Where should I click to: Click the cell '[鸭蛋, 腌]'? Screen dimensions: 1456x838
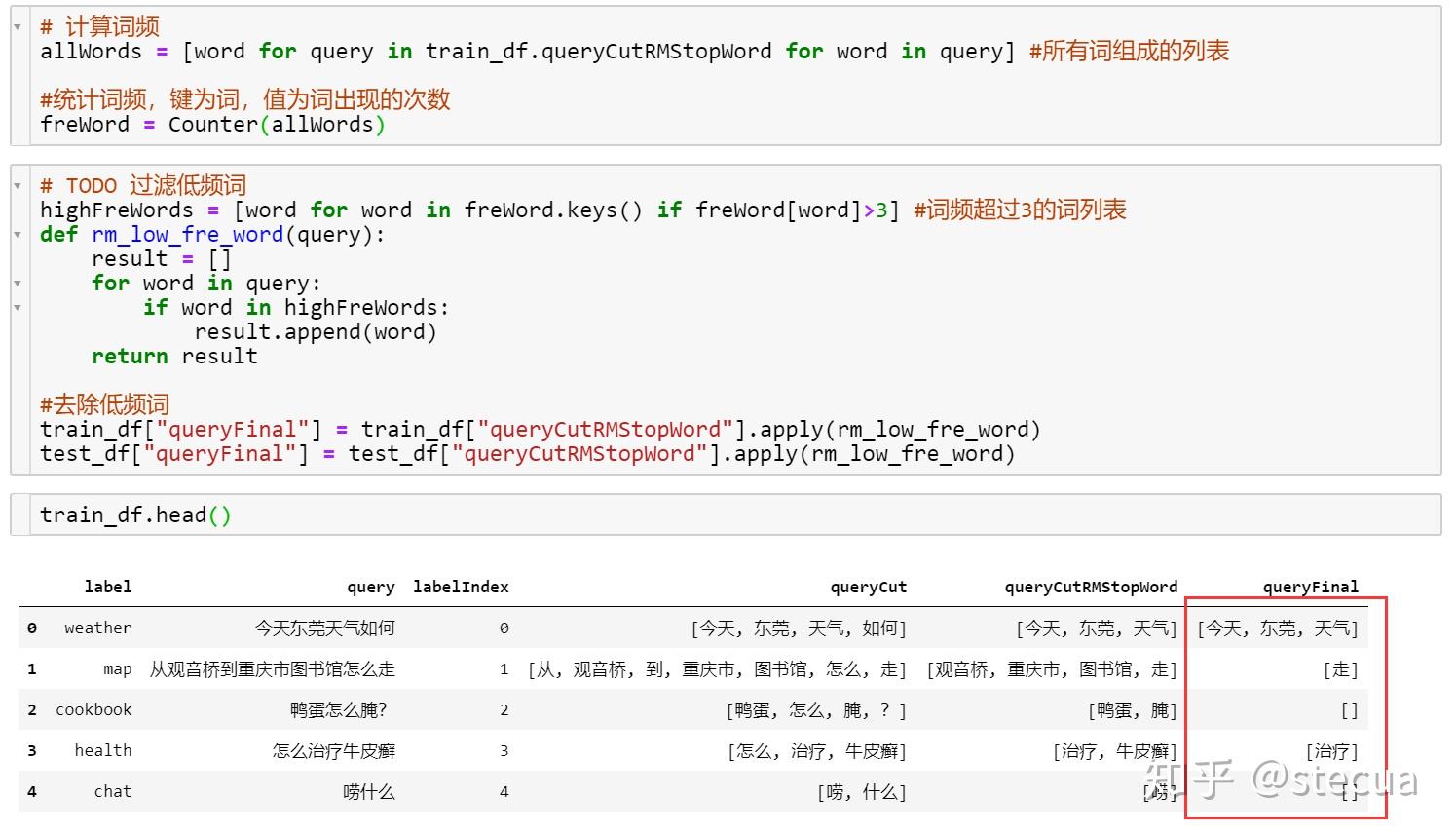click(x=1133, y=710)
